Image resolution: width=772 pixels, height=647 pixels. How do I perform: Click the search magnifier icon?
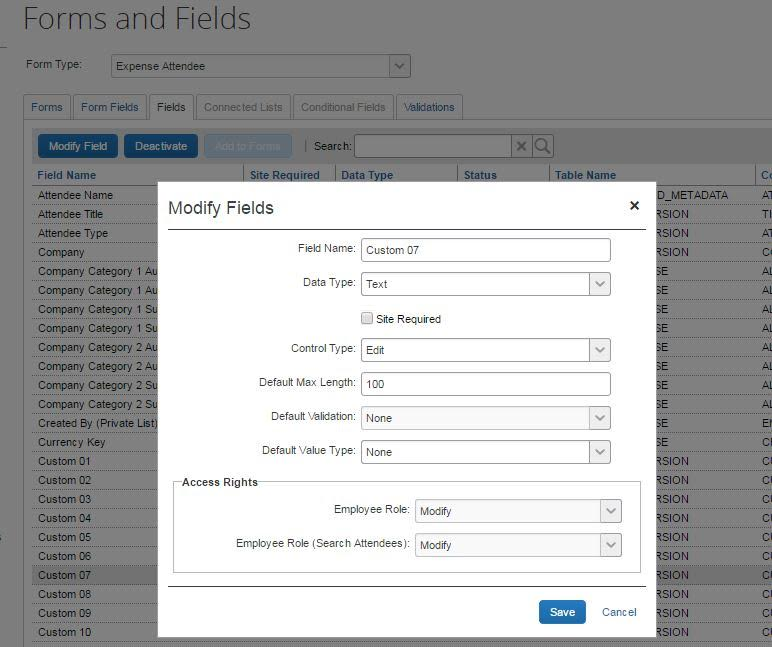pos(542,146)
